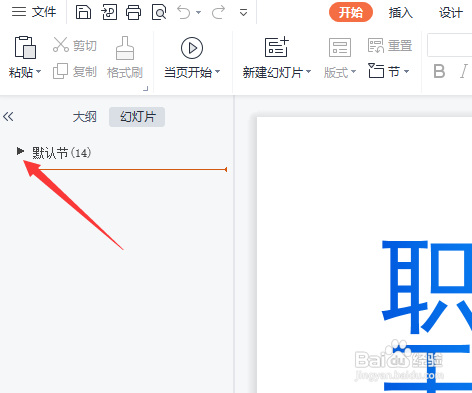The image size is (472, 393).
Task: Open the 文件 menu
Action: click(34, 12)
